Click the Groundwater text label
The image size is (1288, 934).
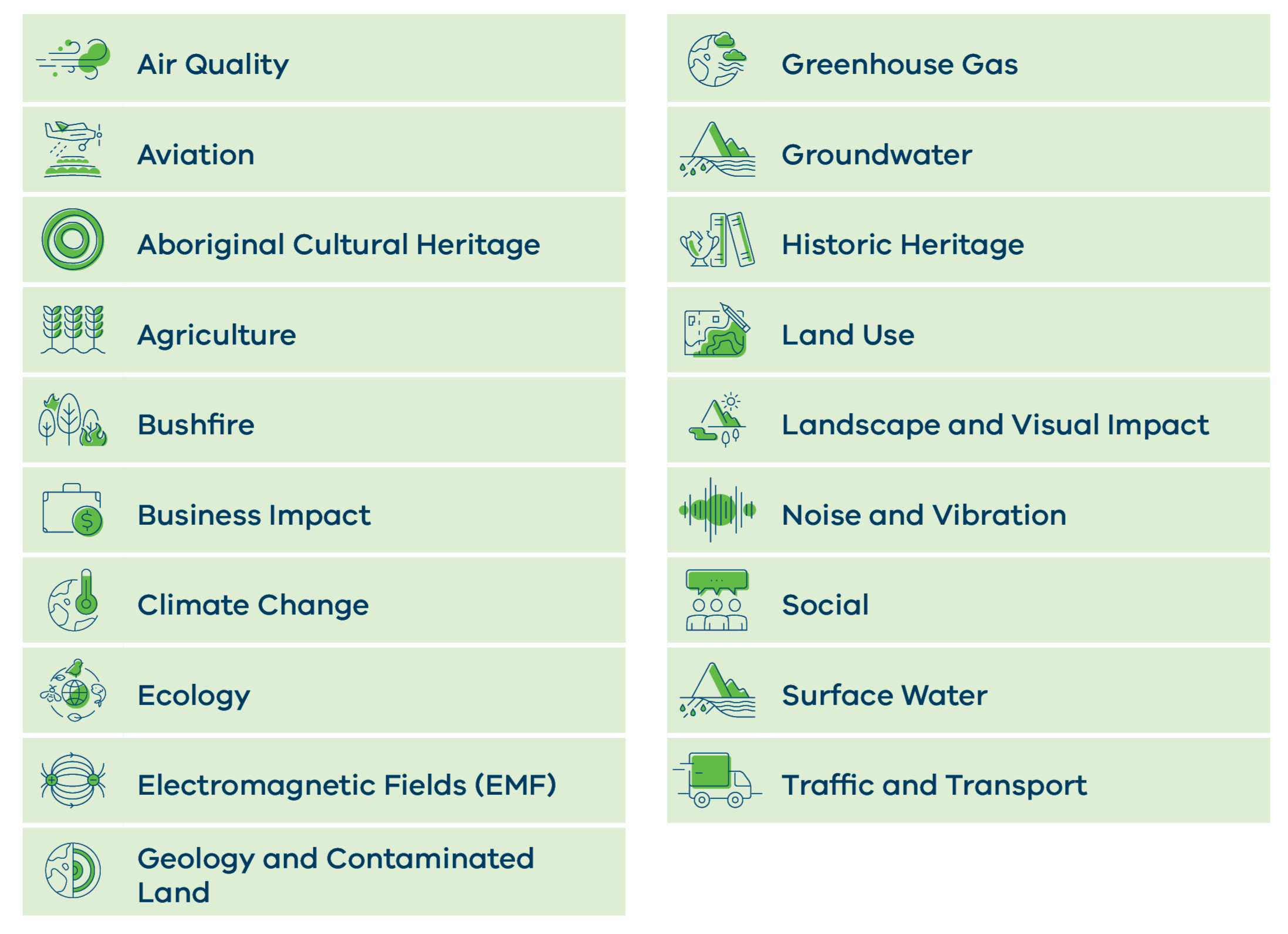(876, 154)
